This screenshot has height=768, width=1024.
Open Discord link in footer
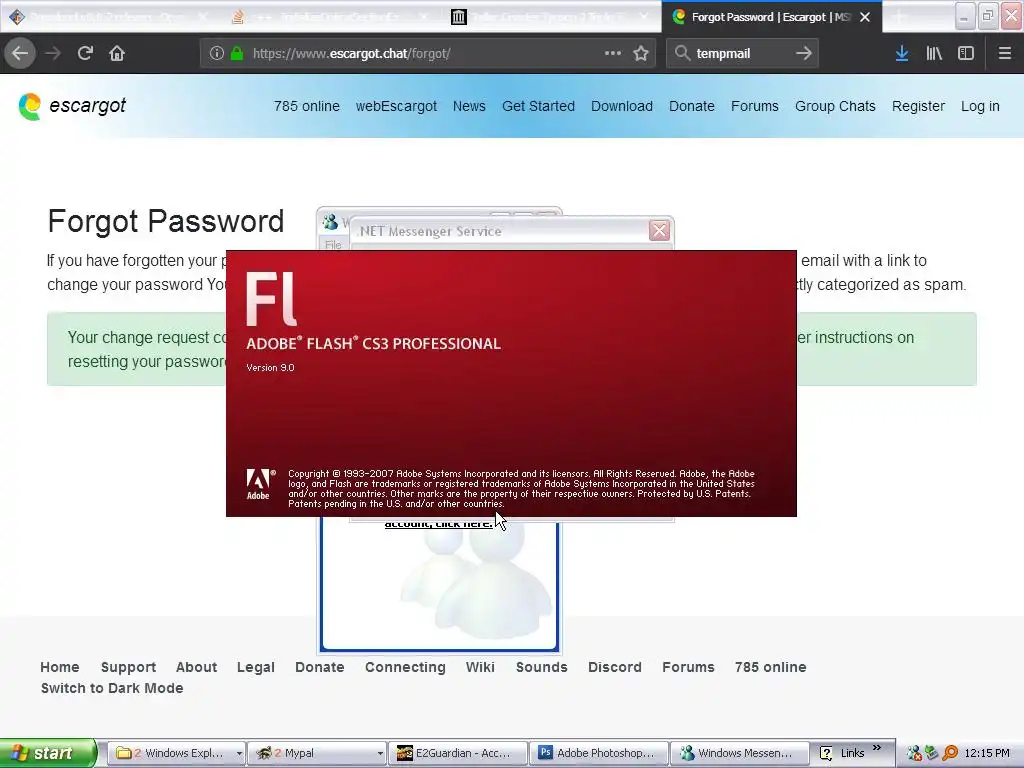point(615,667)
